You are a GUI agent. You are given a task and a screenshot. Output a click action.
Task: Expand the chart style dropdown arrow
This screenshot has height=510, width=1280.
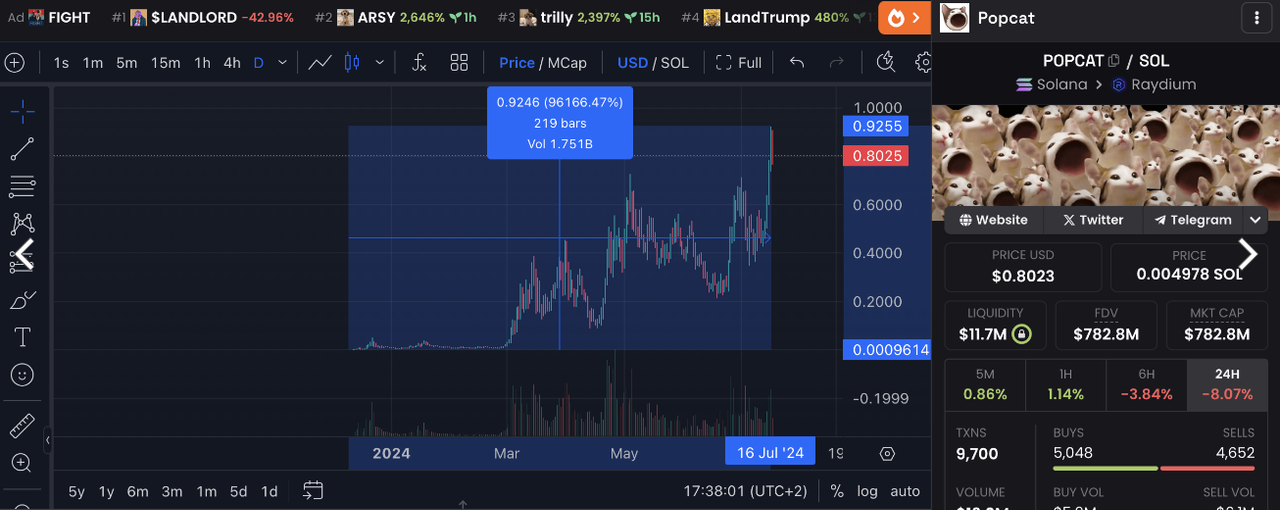pos(379,63)
